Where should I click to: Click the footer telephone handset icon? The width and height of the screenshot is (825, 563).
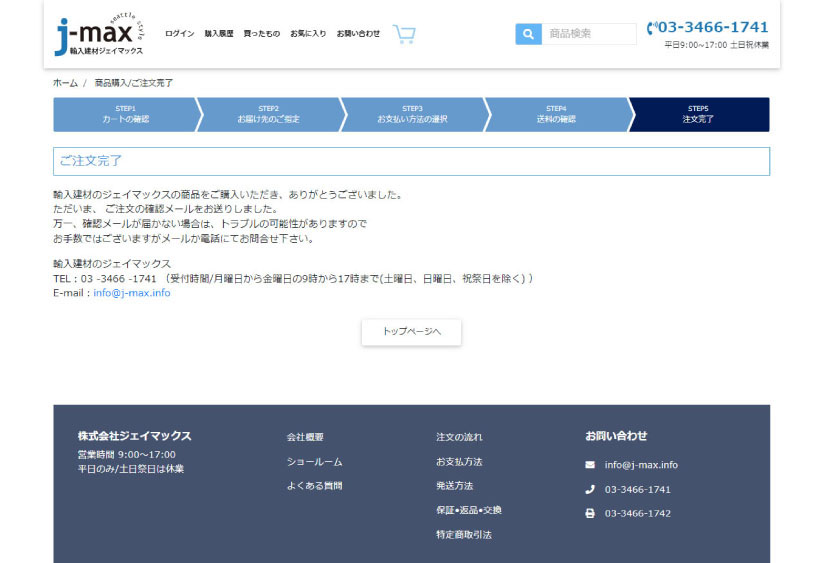pos(590,489)
